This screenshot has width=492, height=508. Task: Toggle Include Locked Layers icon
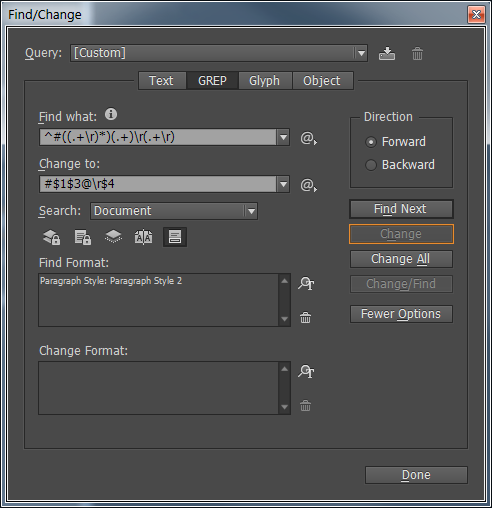52,237
